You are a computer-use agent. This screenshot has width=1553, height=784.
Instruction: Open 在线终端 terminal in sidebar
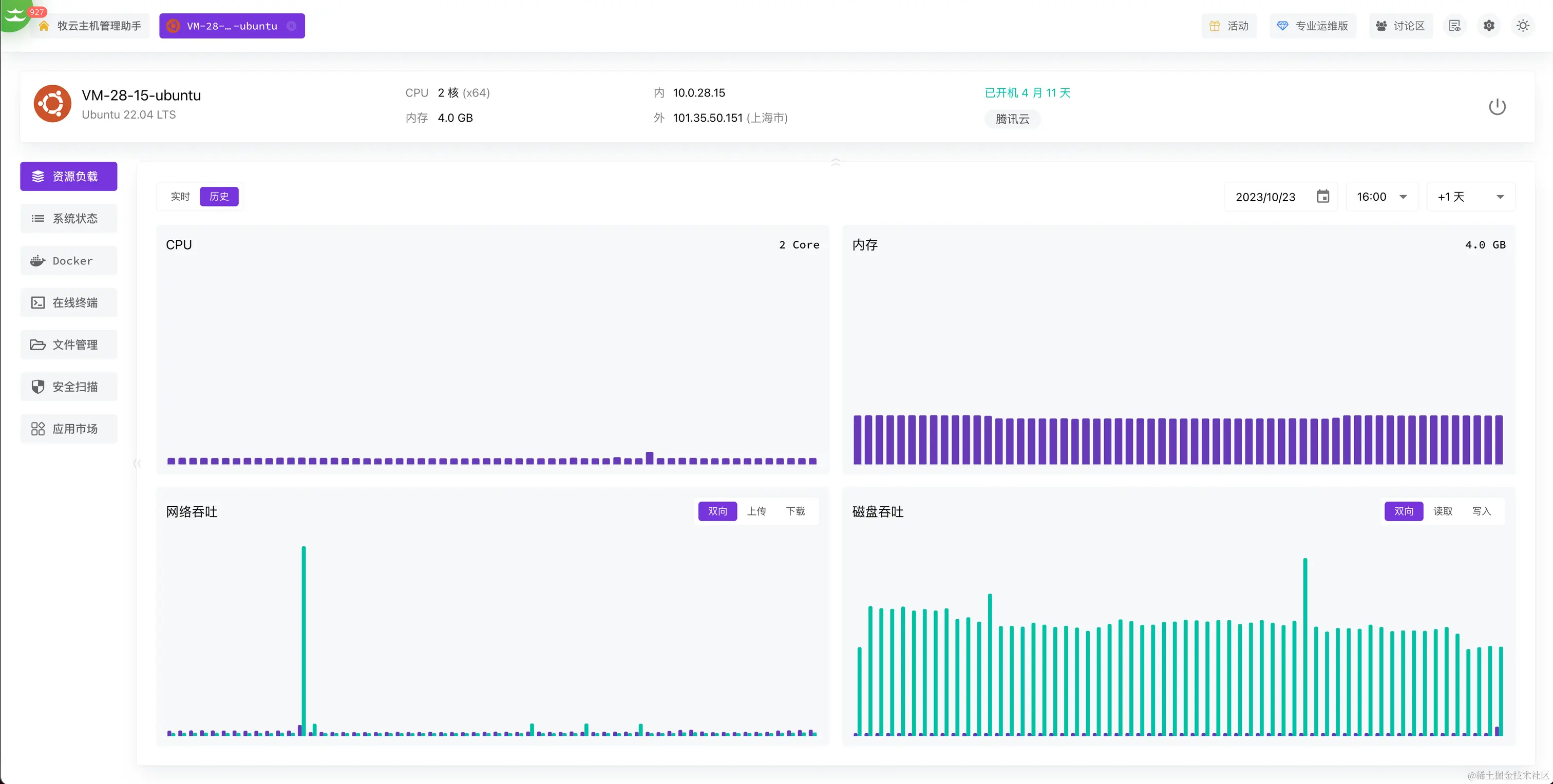tap(69, 302)
